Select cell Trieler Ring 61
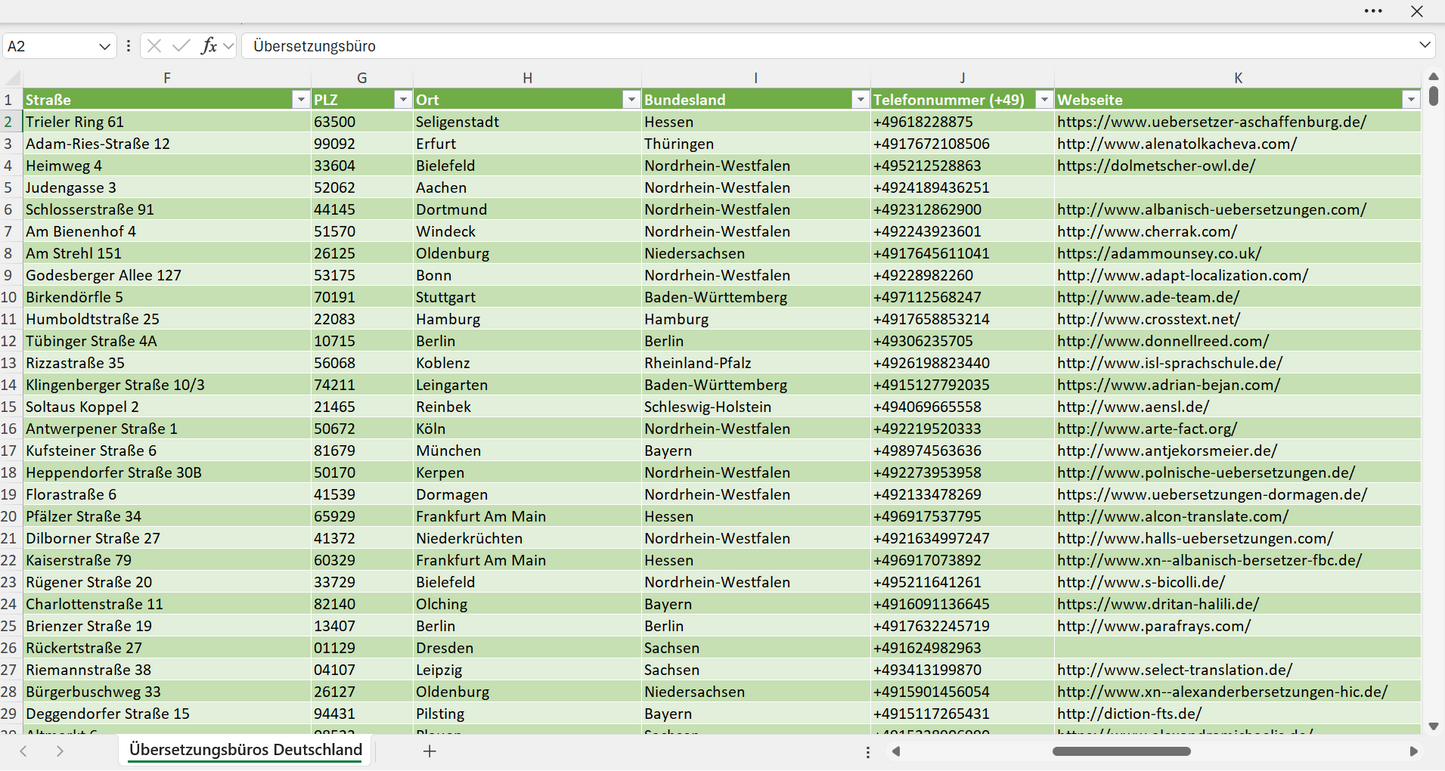 click(x=167, y=122)
